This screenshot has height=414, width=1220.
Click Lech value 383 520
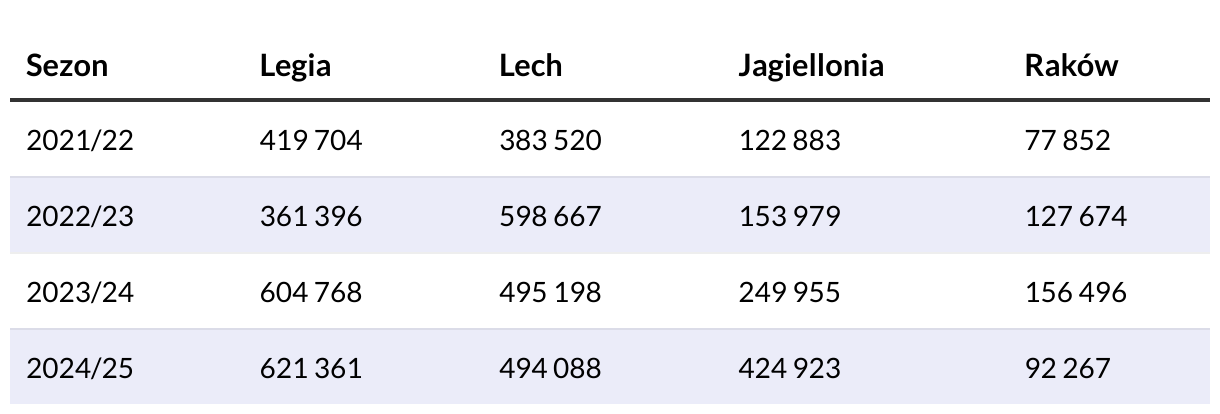550,140
